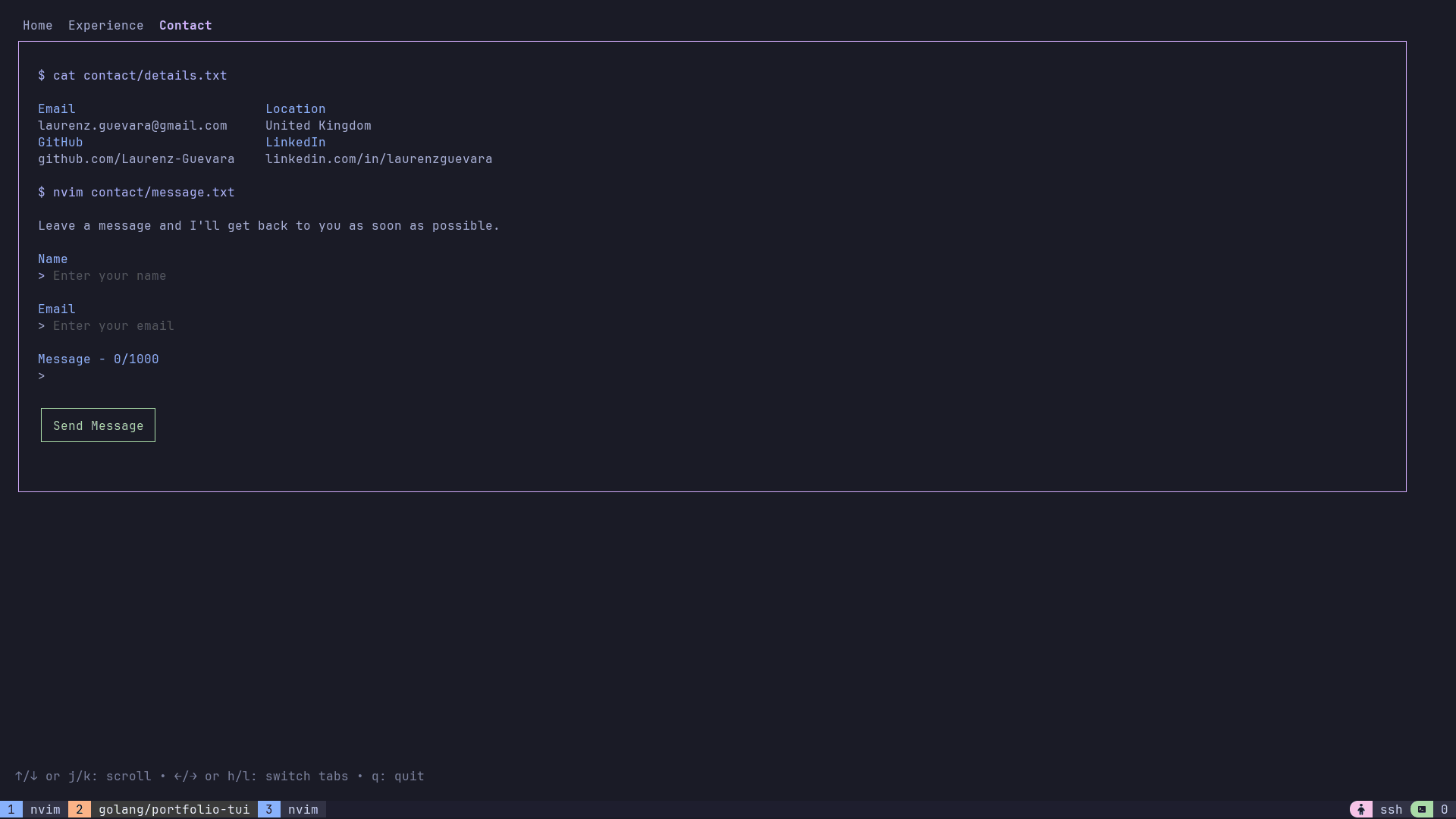Click the pink user icon in the status bar
Viewport: 1456px width, 819px height.
pos(1361,809)
